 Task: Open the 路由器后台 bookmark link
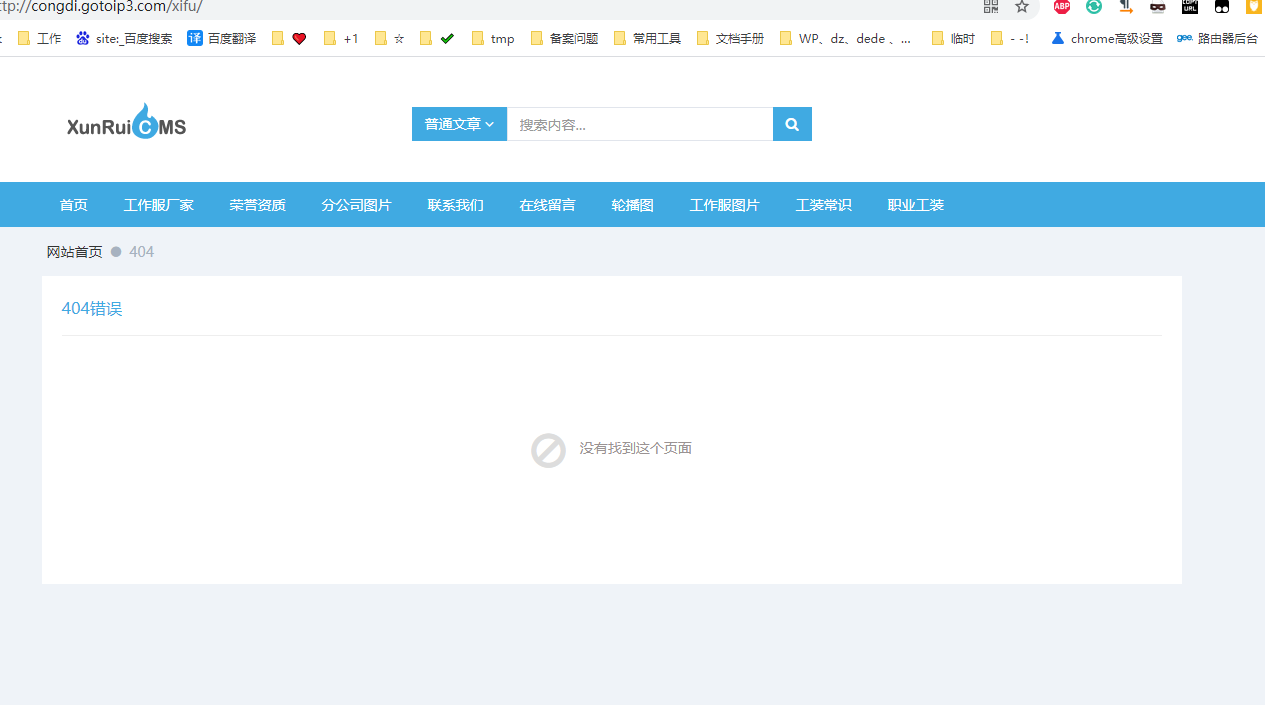(1217, 39)
